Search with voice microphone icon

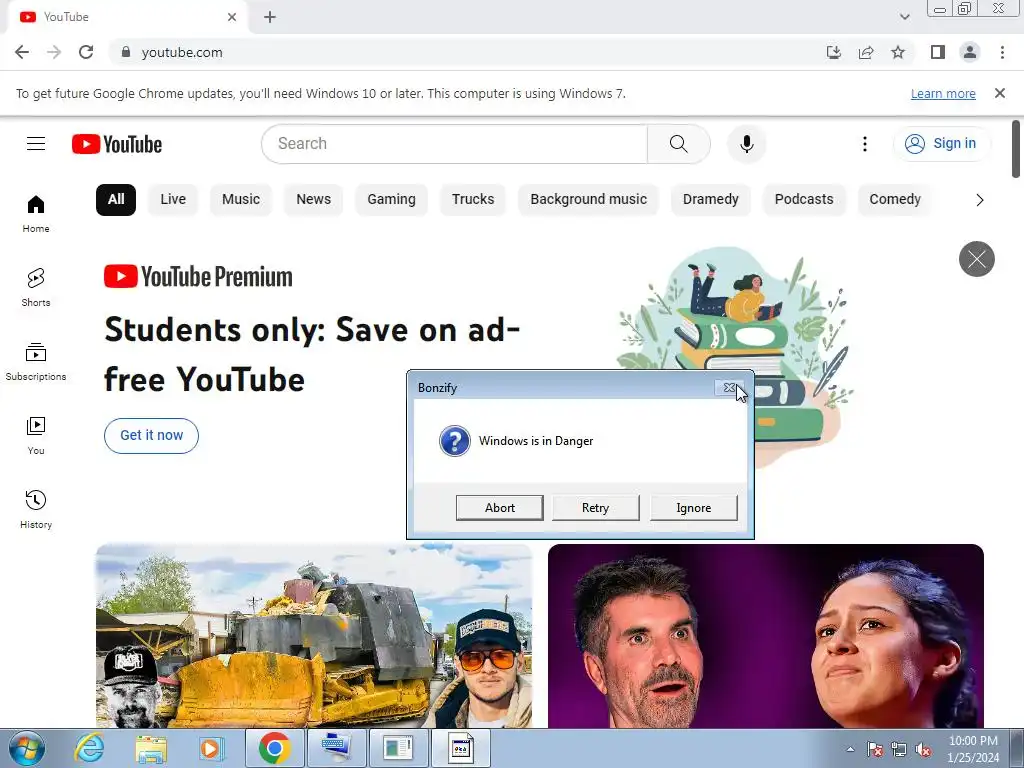(746, 144)
